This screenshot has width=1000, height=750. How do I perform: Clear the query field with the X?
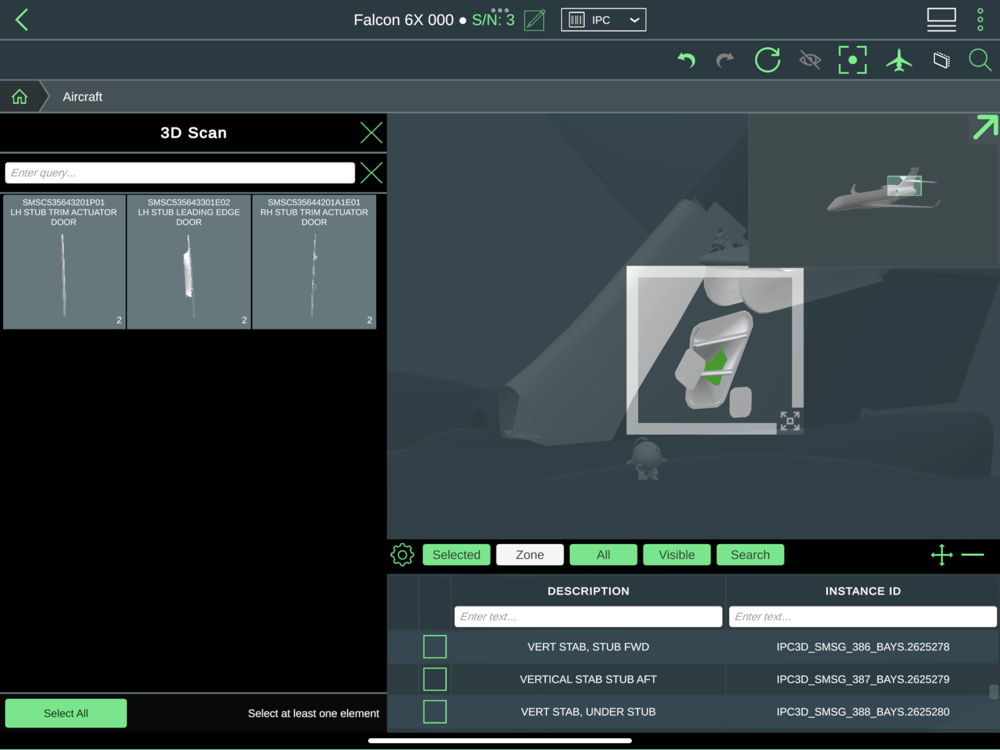(371, 173)
